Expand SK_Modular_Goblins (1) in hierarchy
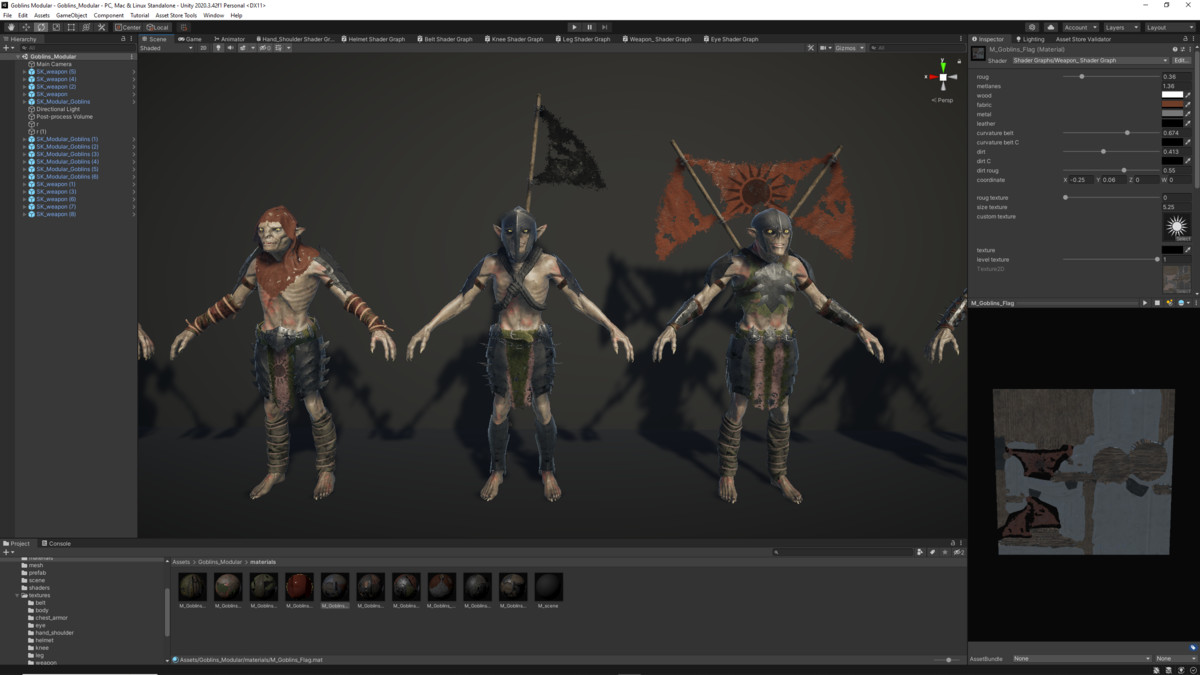Image resolution: width=1200 pixels, height=675 pixels. (24, 139)
